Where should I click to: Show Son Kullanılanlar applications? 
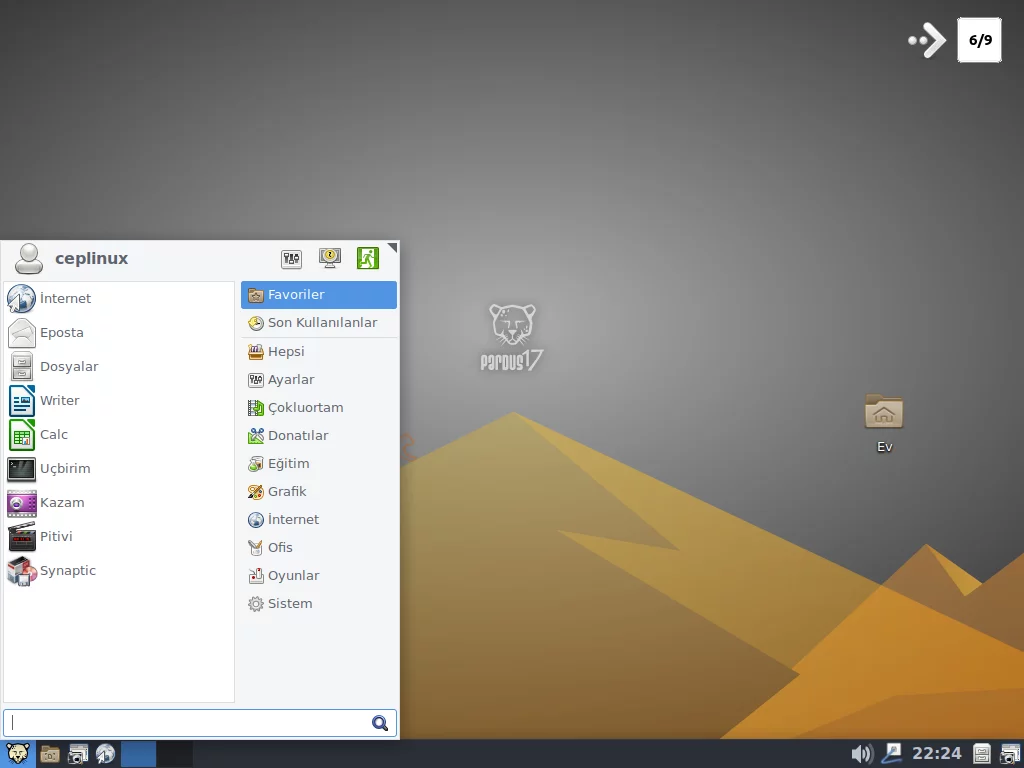[320, 322]
